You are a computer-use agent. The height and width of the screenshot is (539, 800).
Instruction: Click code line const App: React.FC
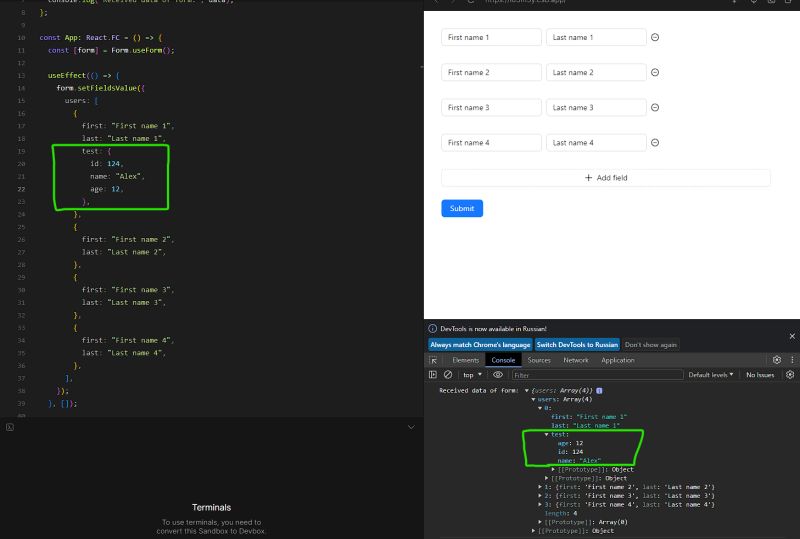coord(101,37)
